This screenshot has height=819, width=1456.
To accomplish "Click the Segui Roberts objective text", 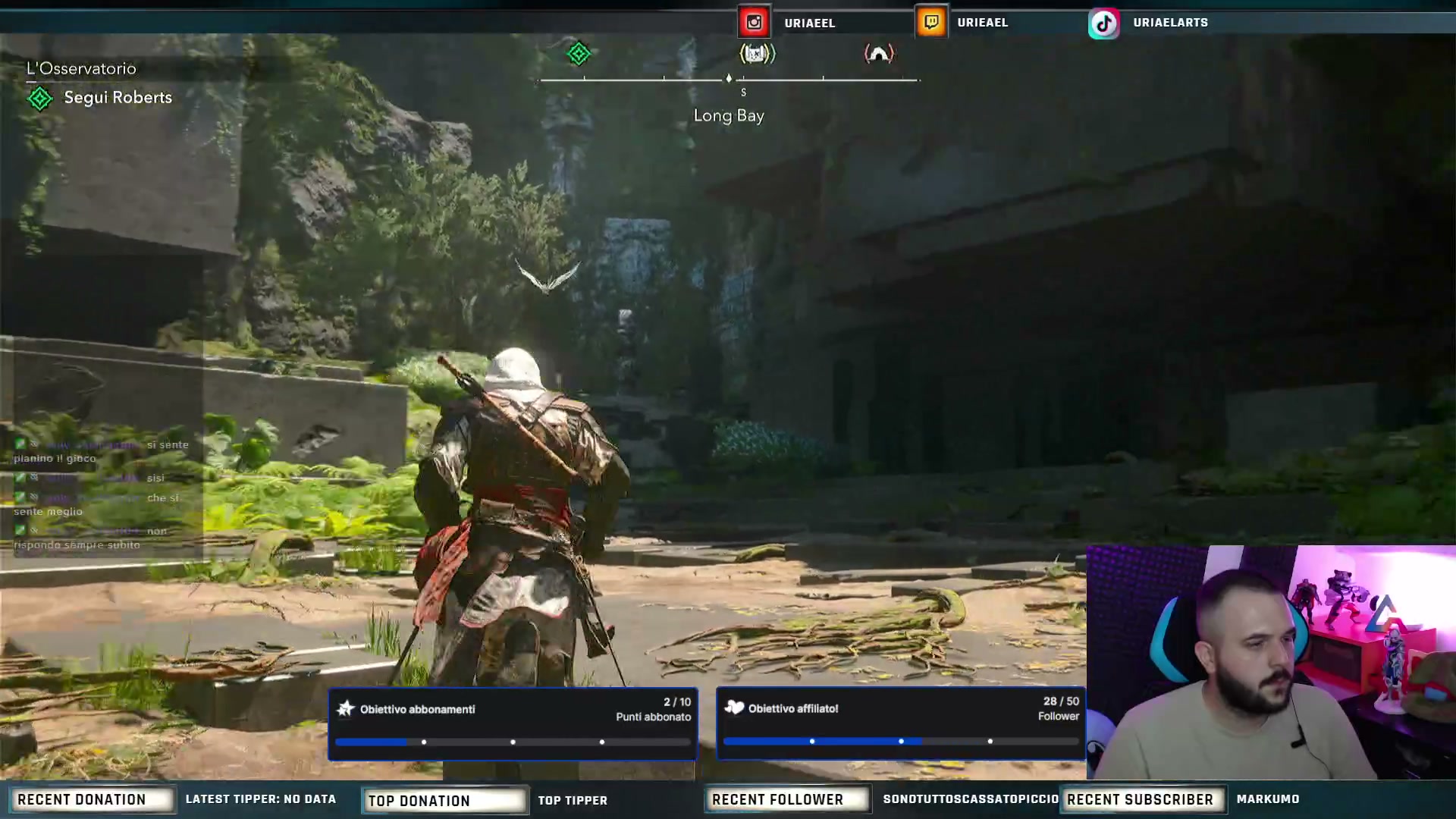I will pyautogui.click(x=118, y=98).
